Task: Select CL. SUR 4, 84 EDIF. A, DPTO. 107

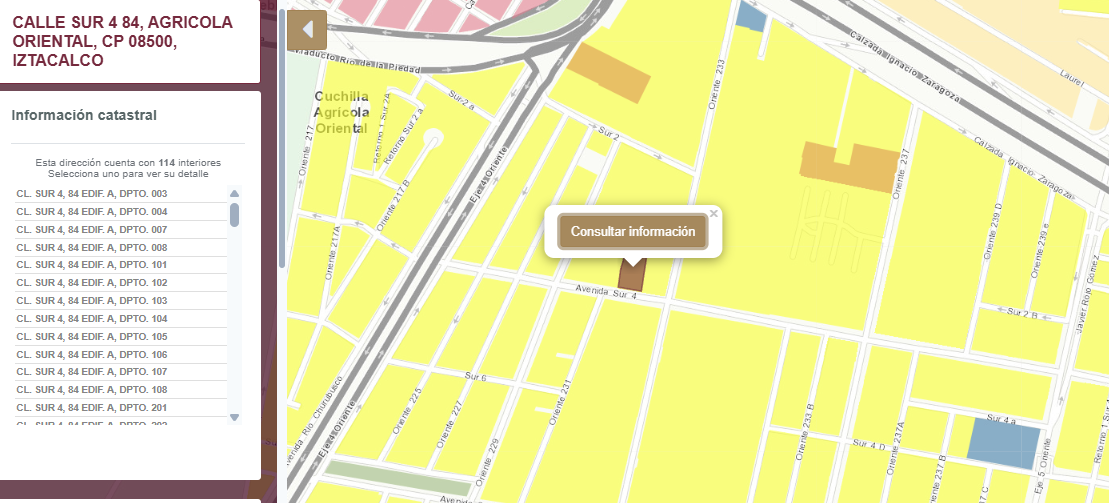Action: 120,372
